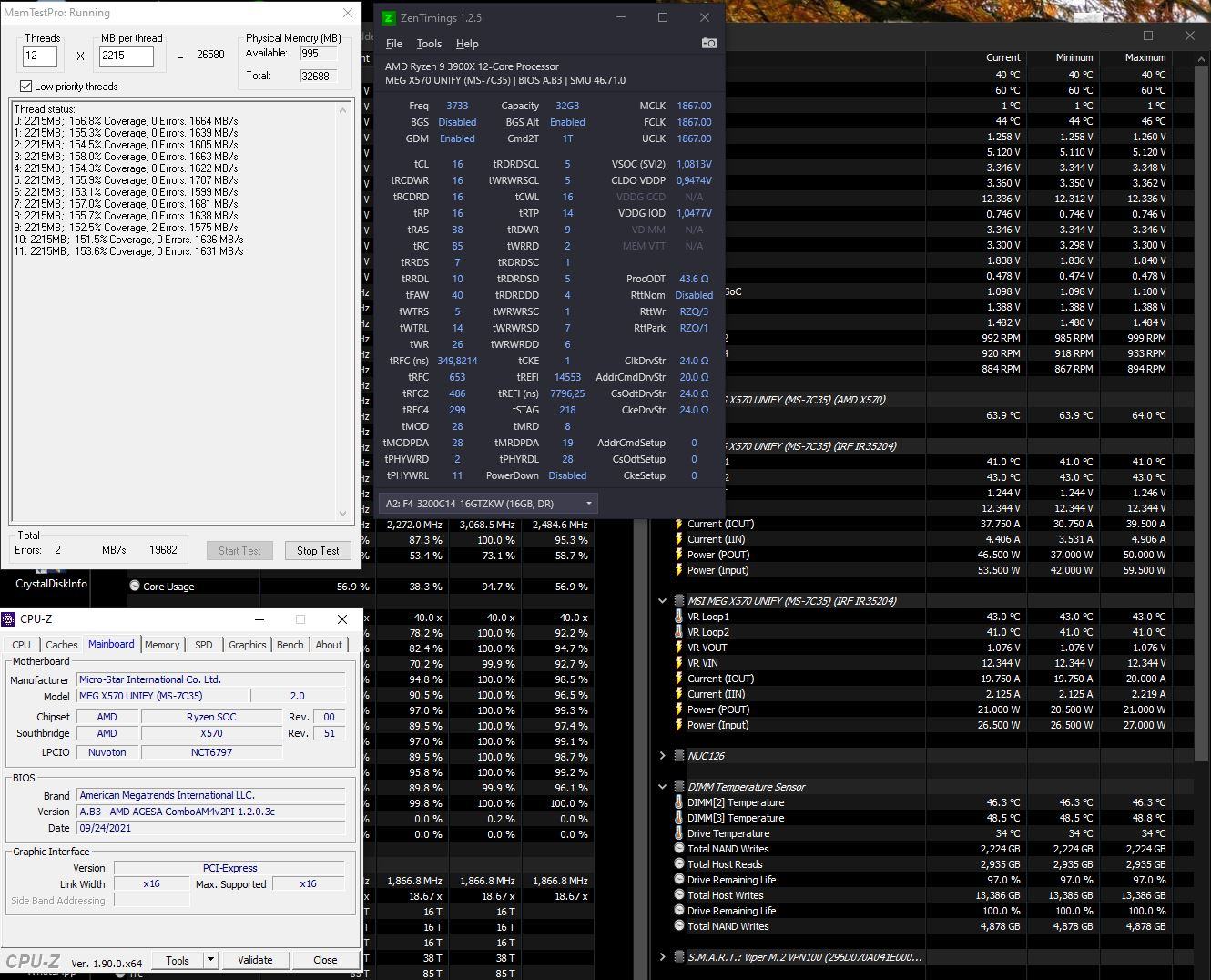Click the Close button at CPU-Z bottom
Image resolution: width=1211 pixels, height=980 pixels.
tap(325, 960)
